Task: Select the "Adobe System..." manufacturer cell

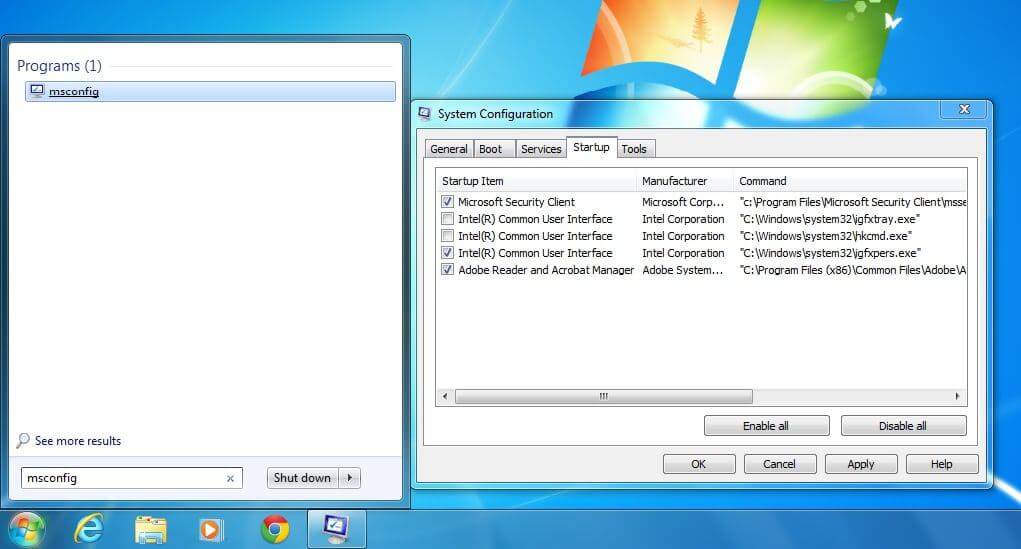Action: click(683, 270)
